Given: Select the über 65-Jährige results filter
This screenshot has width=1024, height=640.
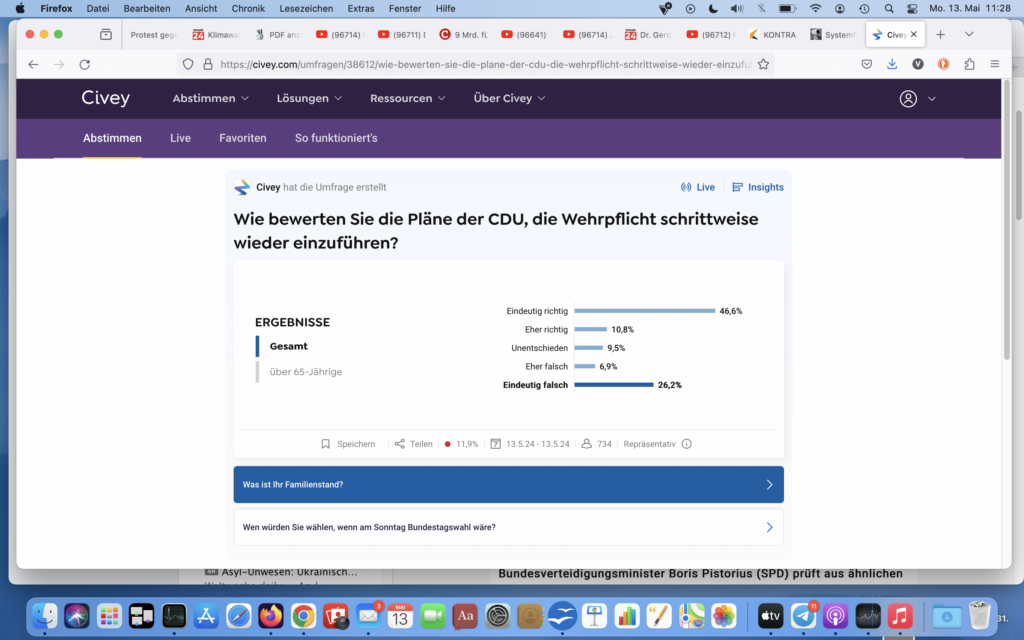Looking at the screenshot, I should coord(305,372).
